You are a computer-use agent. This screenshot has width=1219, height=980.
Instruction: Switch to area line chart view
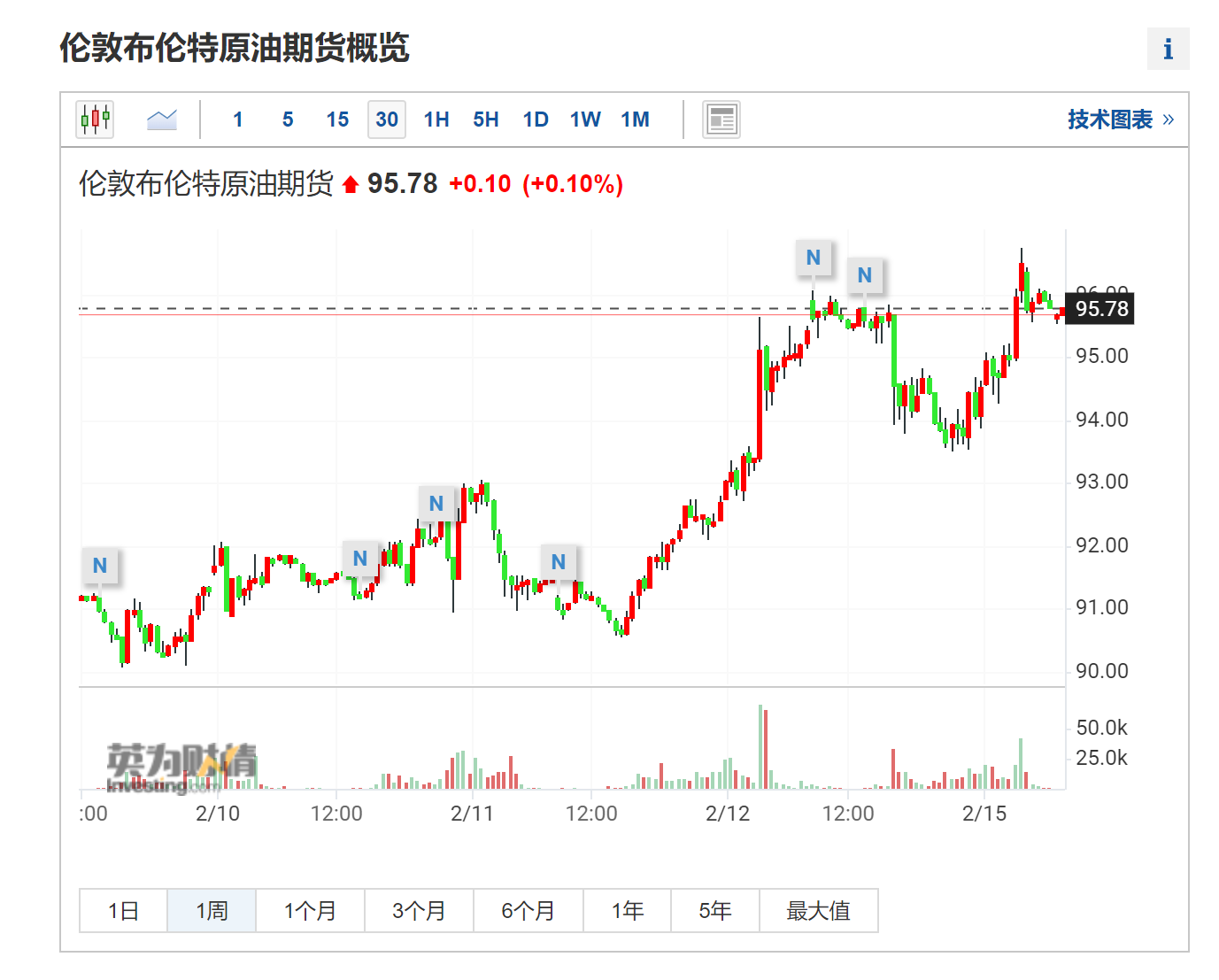162,120
